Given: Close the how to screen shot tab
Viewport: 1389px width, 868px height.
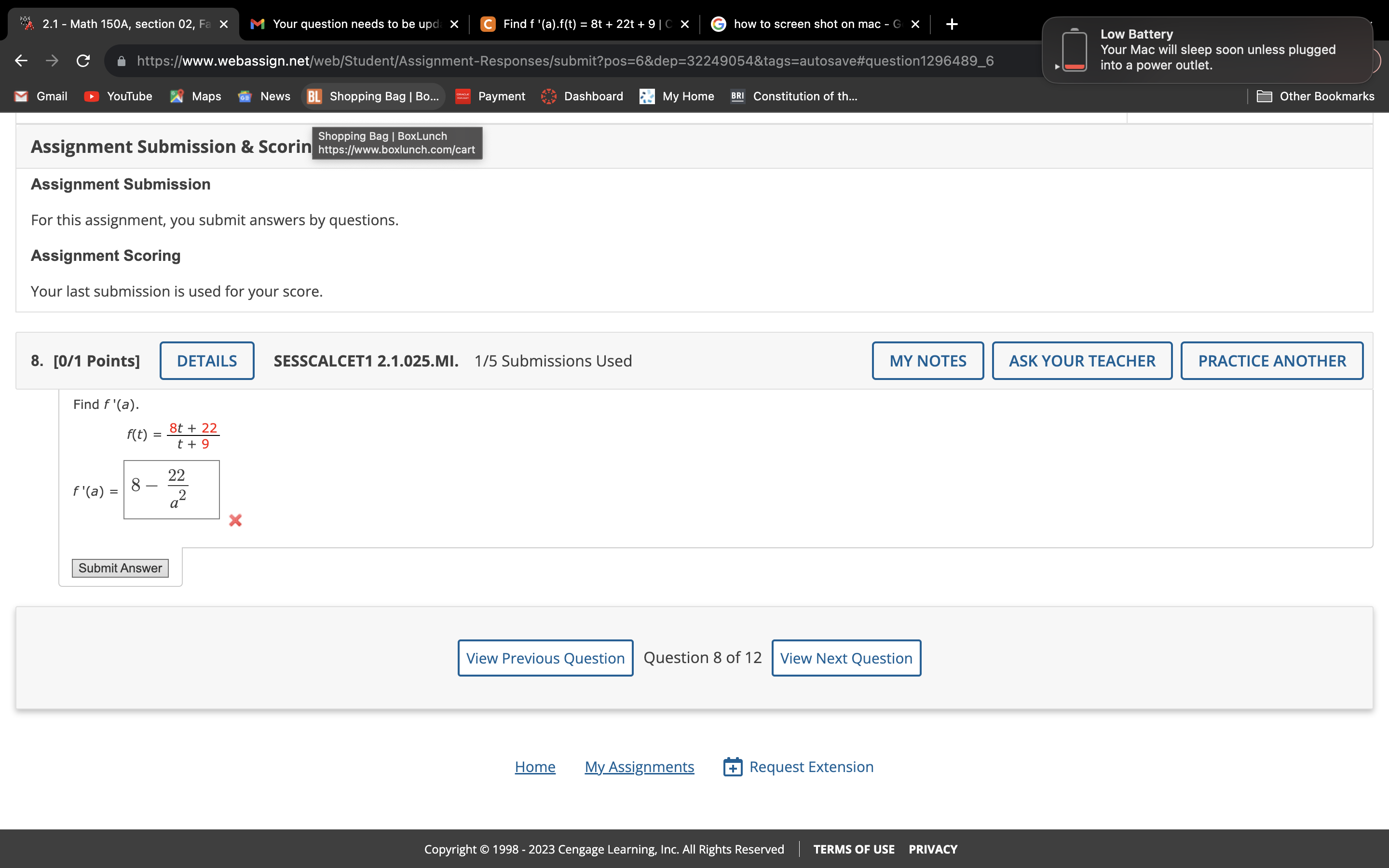Looking at the screenshot, I should point(915,24).
